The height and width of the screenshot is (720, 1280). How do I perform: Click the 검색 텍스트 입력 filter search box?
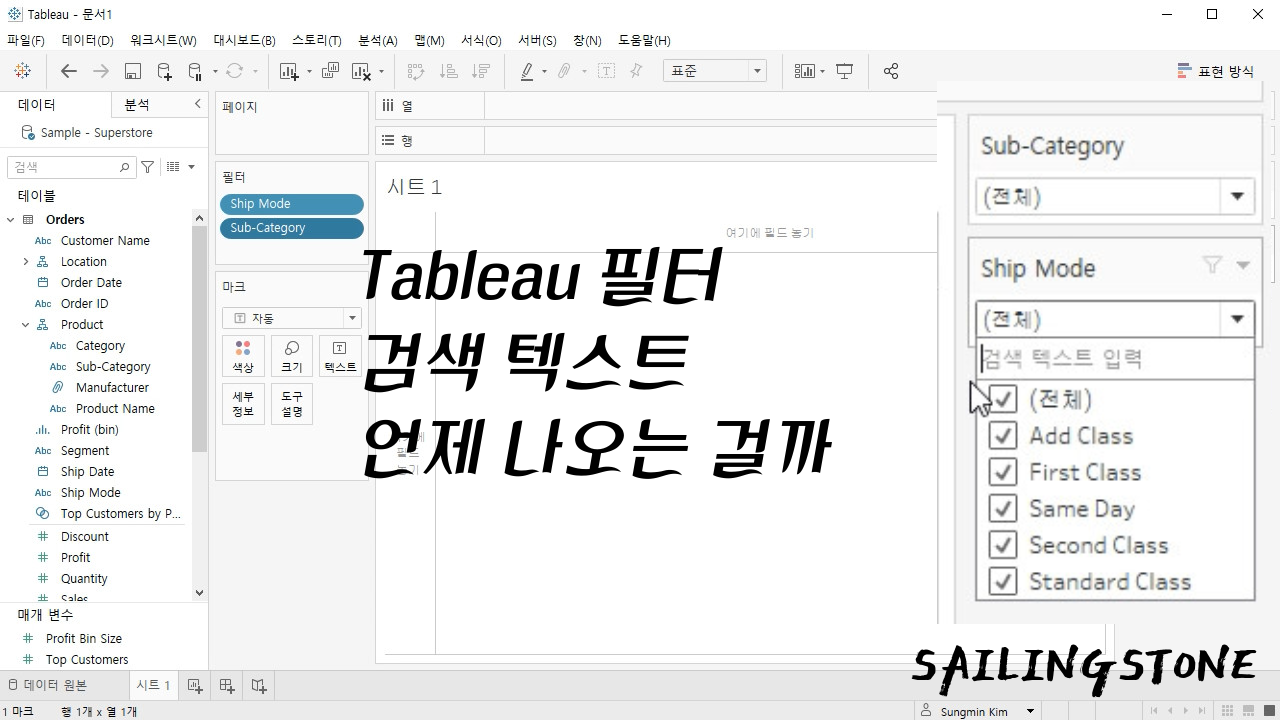[1115, 358]
